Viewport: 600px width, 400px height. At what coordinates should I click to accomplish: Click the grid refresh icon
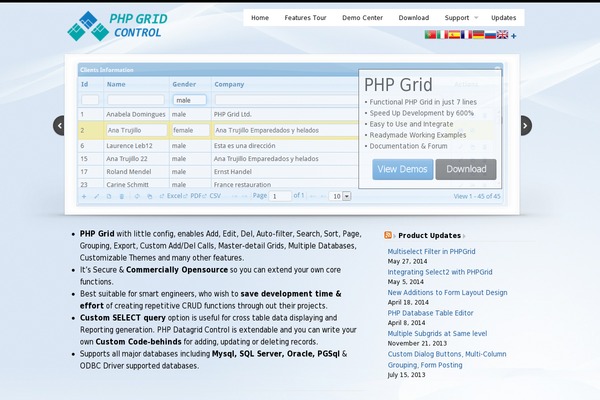click(137, 196)
